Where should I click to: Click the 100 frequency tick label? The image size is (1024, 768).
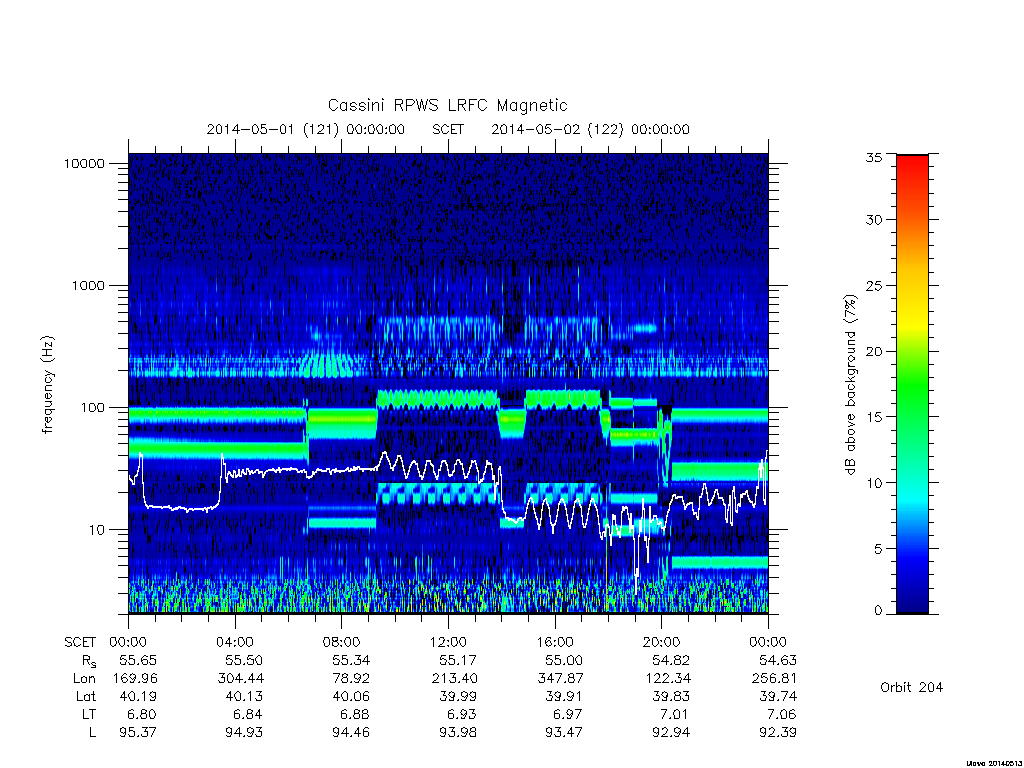click(x=93, y=408)
